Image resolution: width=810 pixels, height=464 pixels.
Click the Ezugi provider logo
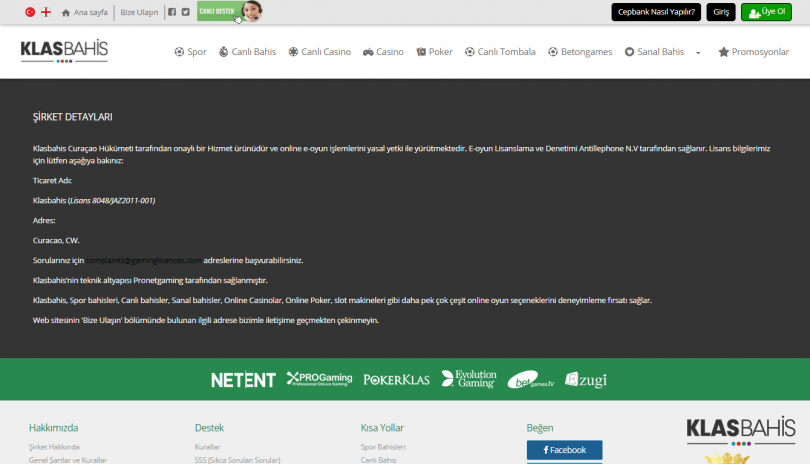[586, 380]
